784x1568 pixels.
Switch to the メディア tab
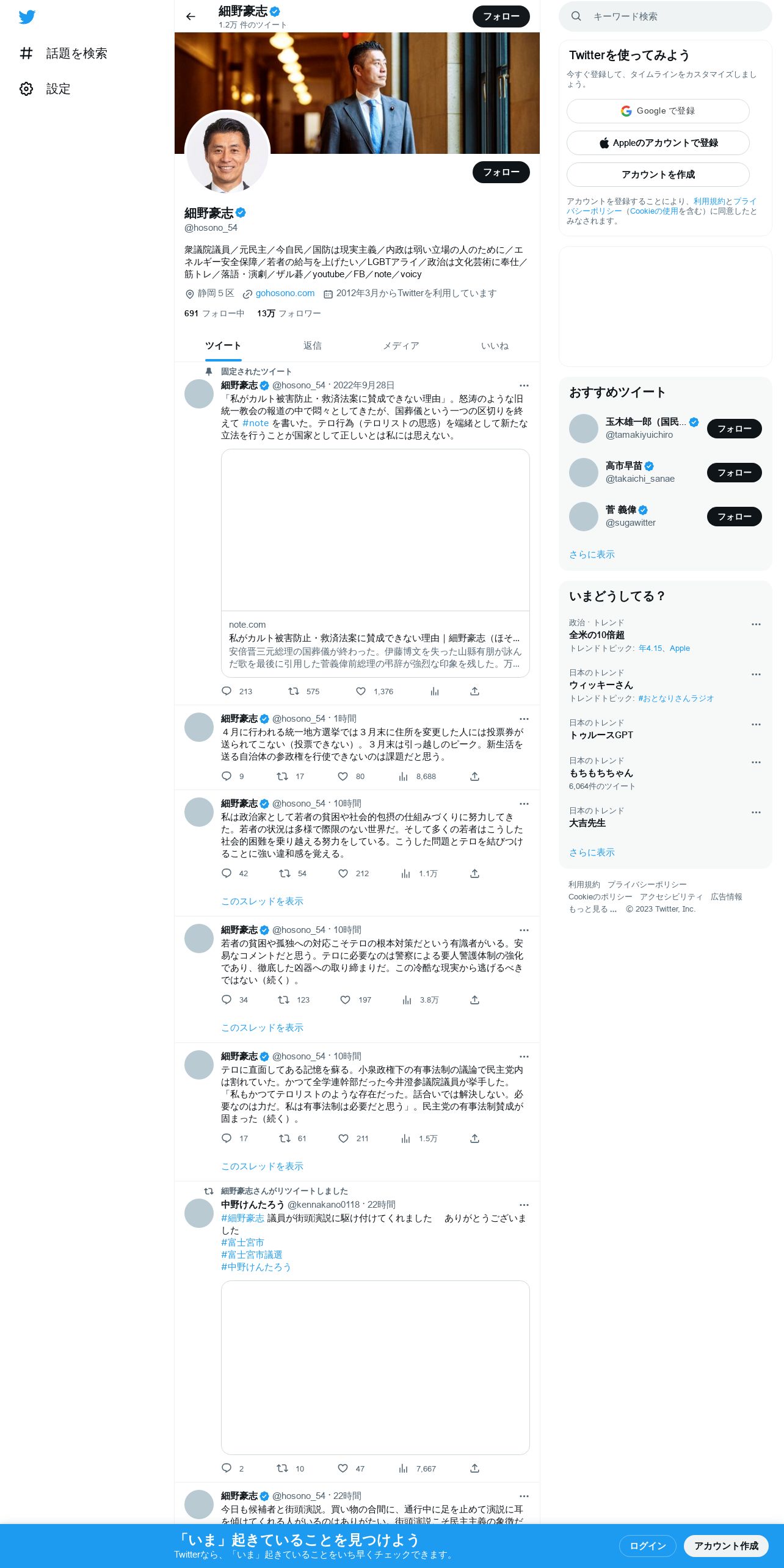point(401,346)
